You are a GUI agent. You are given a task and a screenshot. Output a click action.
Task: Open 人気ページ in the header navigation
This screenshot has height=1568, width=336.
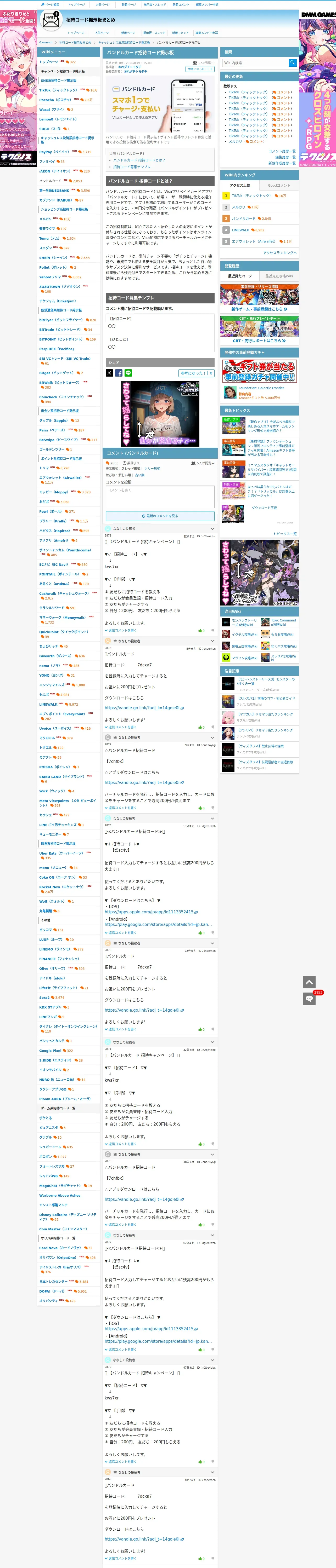(x=102, y=33)
